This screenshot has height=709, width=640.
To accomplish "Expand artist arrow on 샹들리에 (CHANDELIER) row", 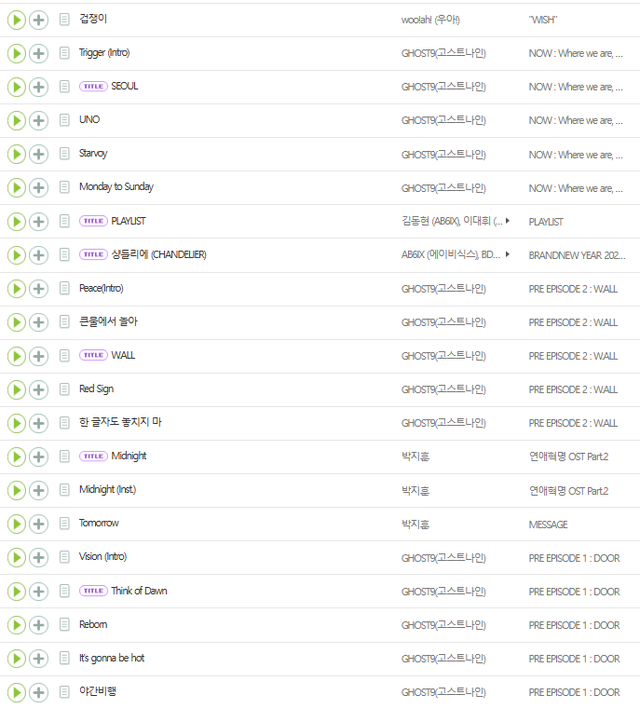I will pos(507,255).
